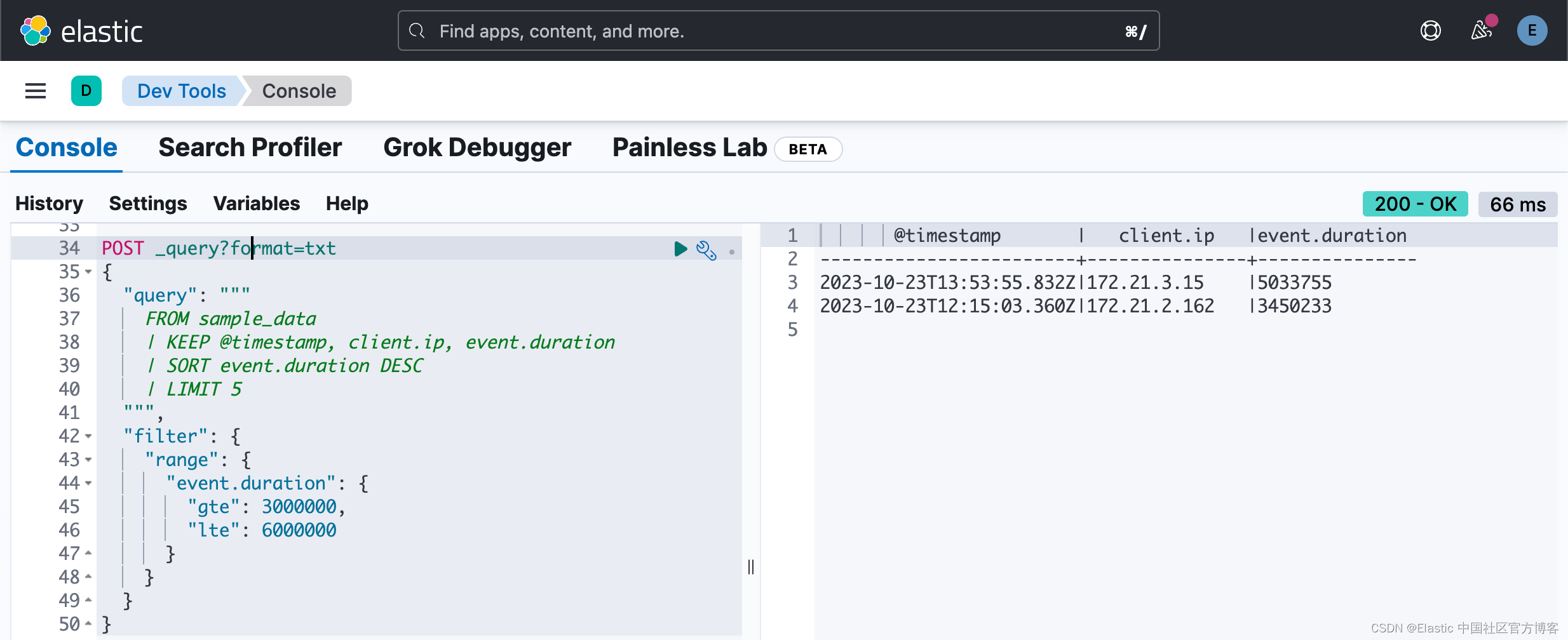The width and height of the screenshot is (1568, 640).
Task: Click the FROM sample_data line
Action: pos(231,319)
